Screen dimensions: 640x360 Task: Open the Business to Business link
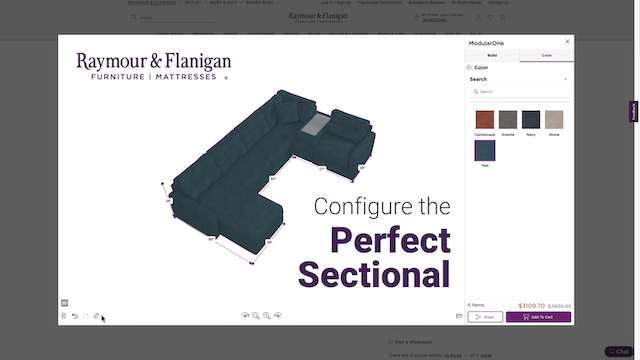coord(427,2)
